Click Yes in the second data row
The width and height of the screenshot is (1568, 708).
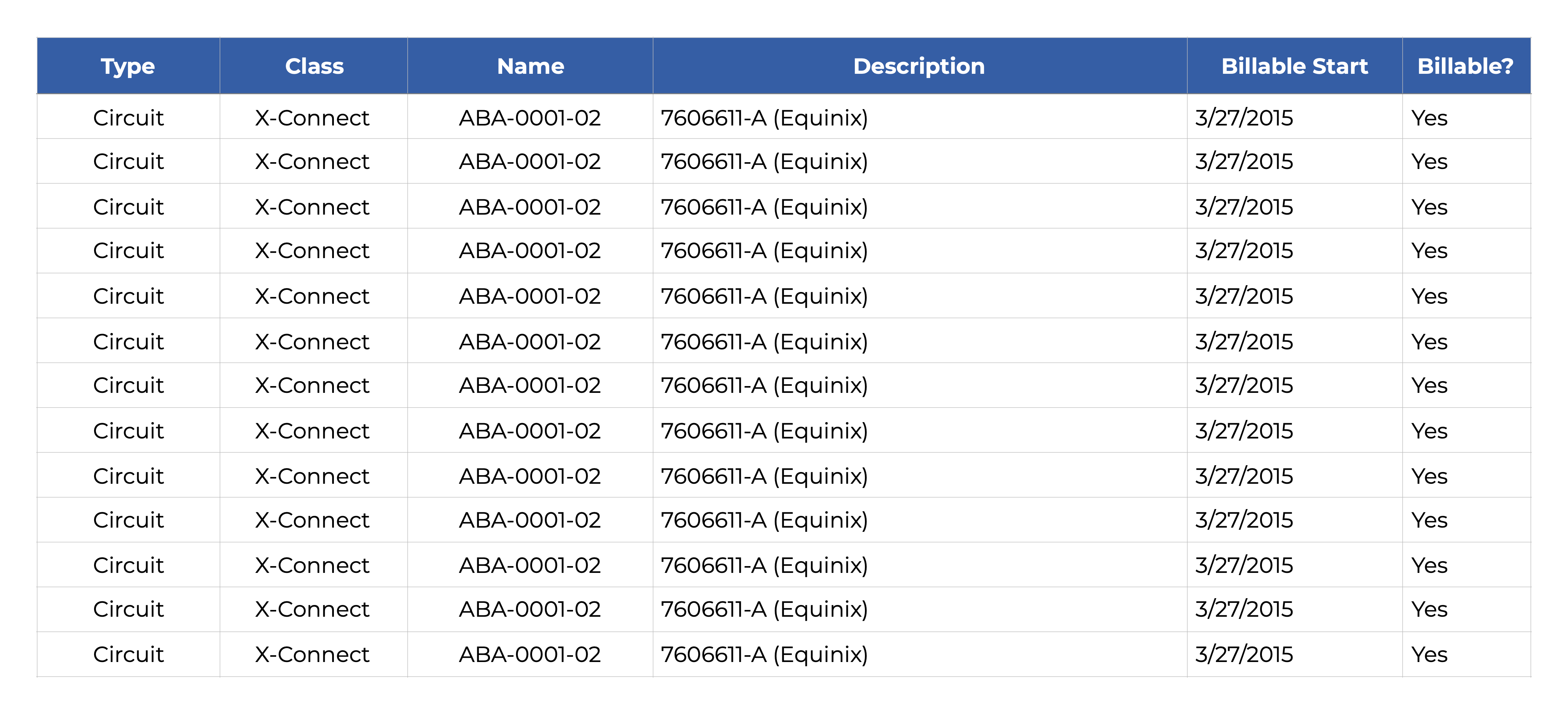point(1429,162)
